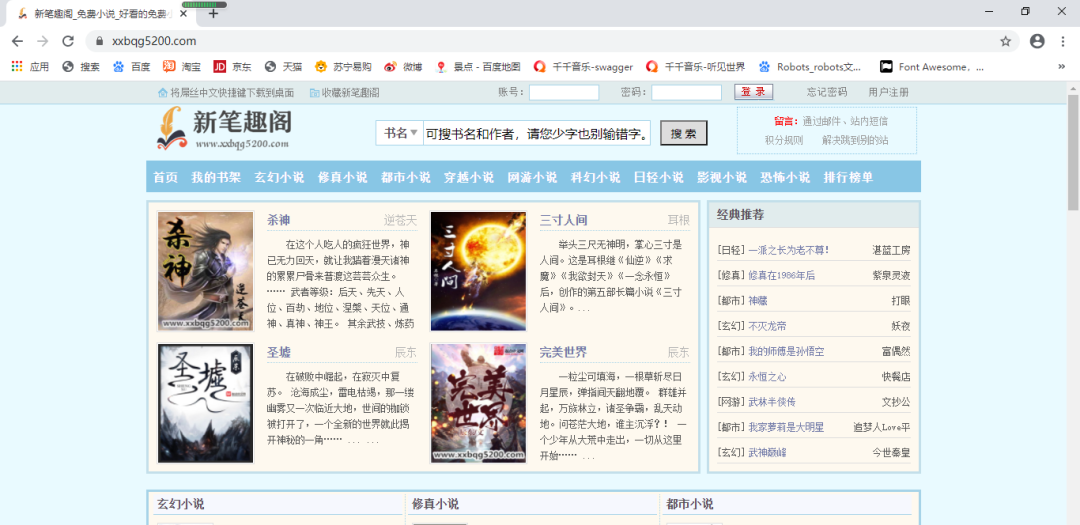Click the book search text box
This screenshot has height=525, width=1080.
click(537, 133)
